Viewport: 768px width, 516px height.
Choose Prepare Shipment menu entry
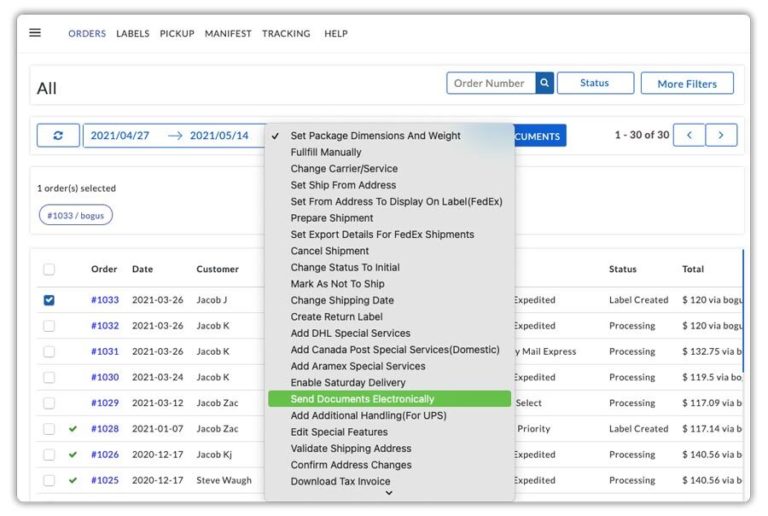click(x=389, y=218)
